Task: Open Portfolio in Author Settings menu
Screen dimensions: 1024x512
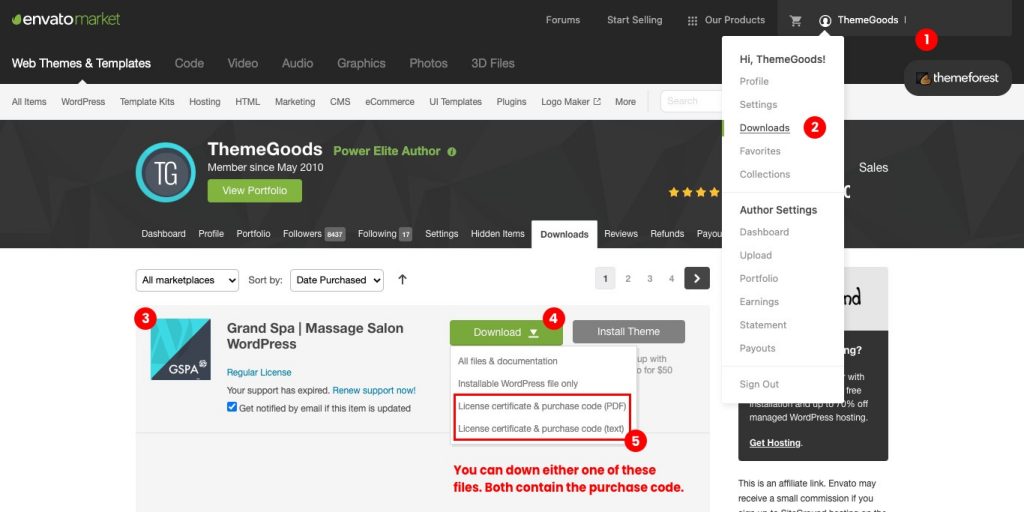Action: coord(758,278)
